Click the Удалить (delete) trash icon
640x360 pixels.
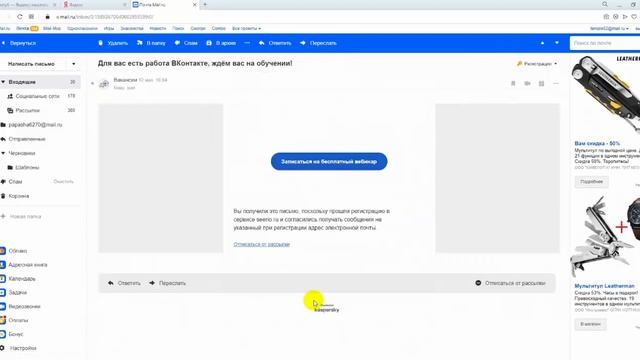[x=100, y=43]
